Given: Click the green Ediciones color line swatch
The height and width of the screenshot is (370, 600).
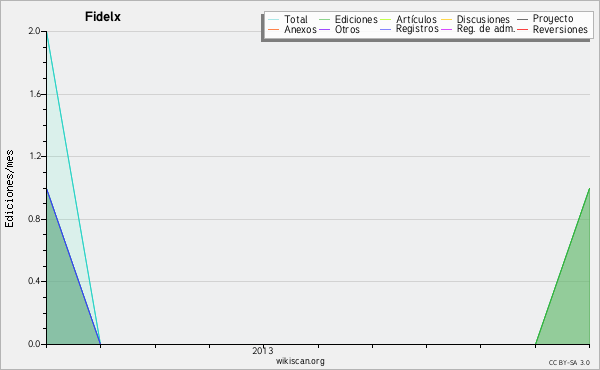Looking at the screenshot, I should [324, 20].
